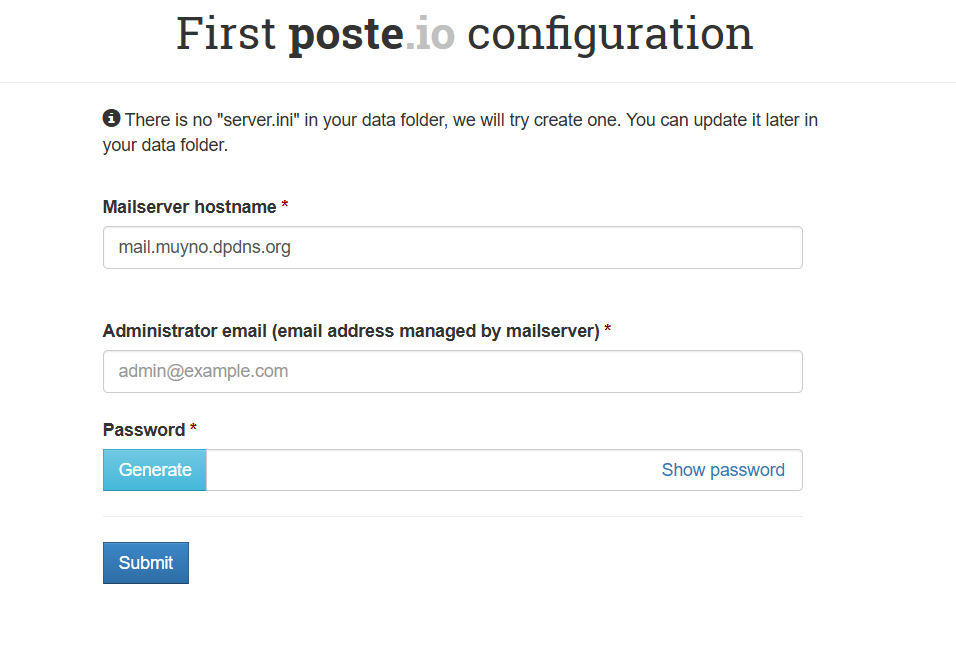Toggle Show password link

click(x=723, y=470)
